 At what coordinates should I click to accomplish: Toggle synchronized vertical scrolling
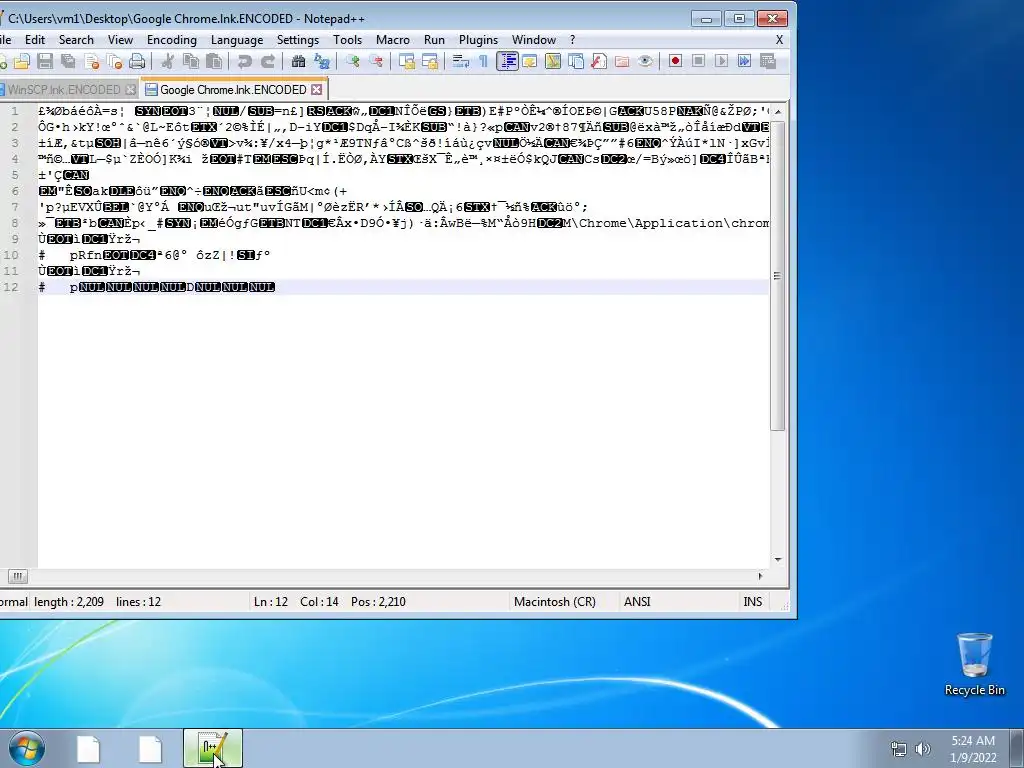pyautogui.click(x=407, y=61)
